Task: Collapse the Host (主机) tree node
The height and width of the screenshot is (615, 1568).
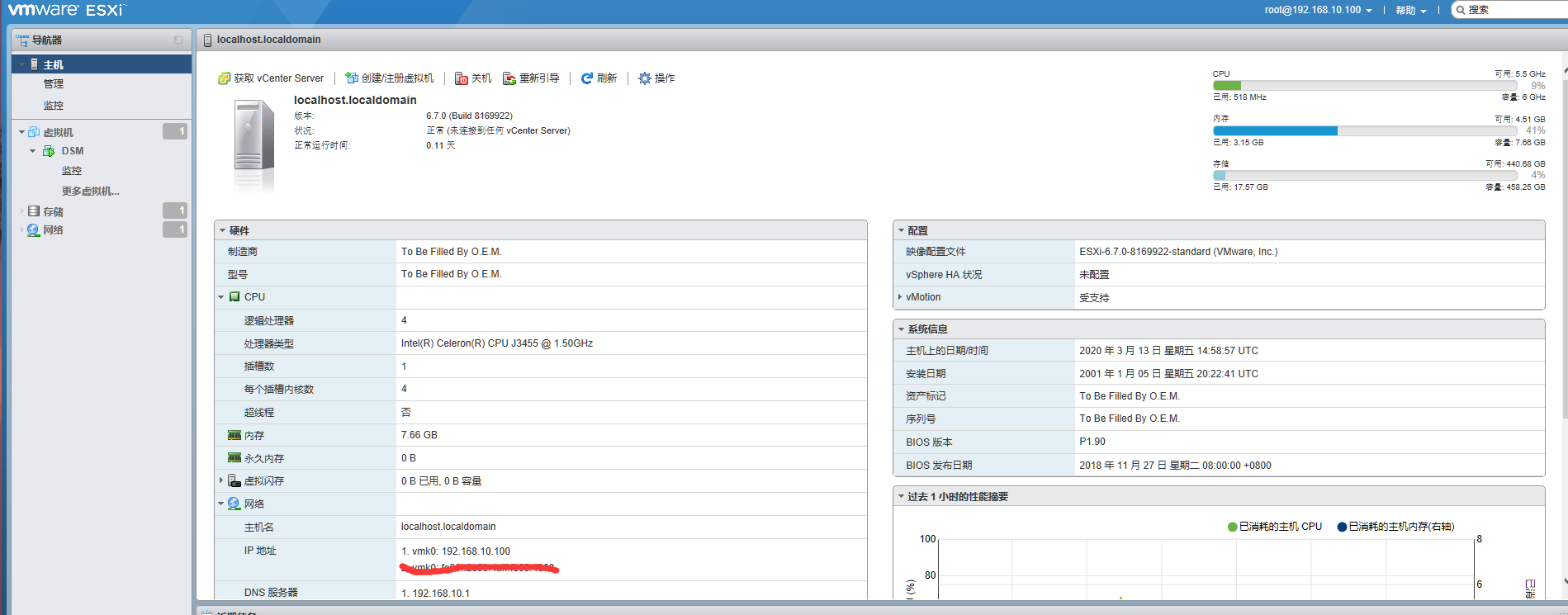Action: (21, 64)
